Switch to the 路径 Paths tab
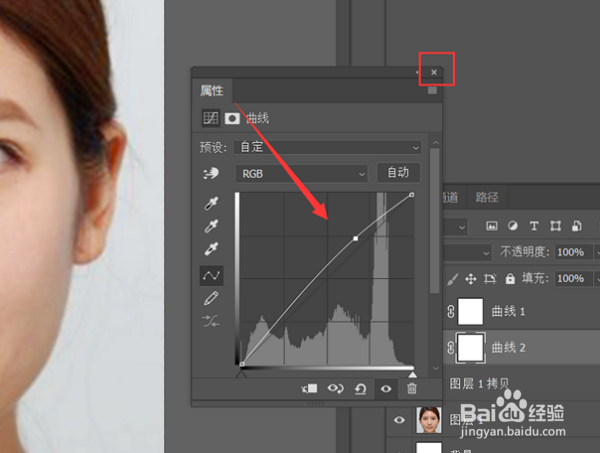The height and width of the screenshot is (453, 600). coord(487,197)
